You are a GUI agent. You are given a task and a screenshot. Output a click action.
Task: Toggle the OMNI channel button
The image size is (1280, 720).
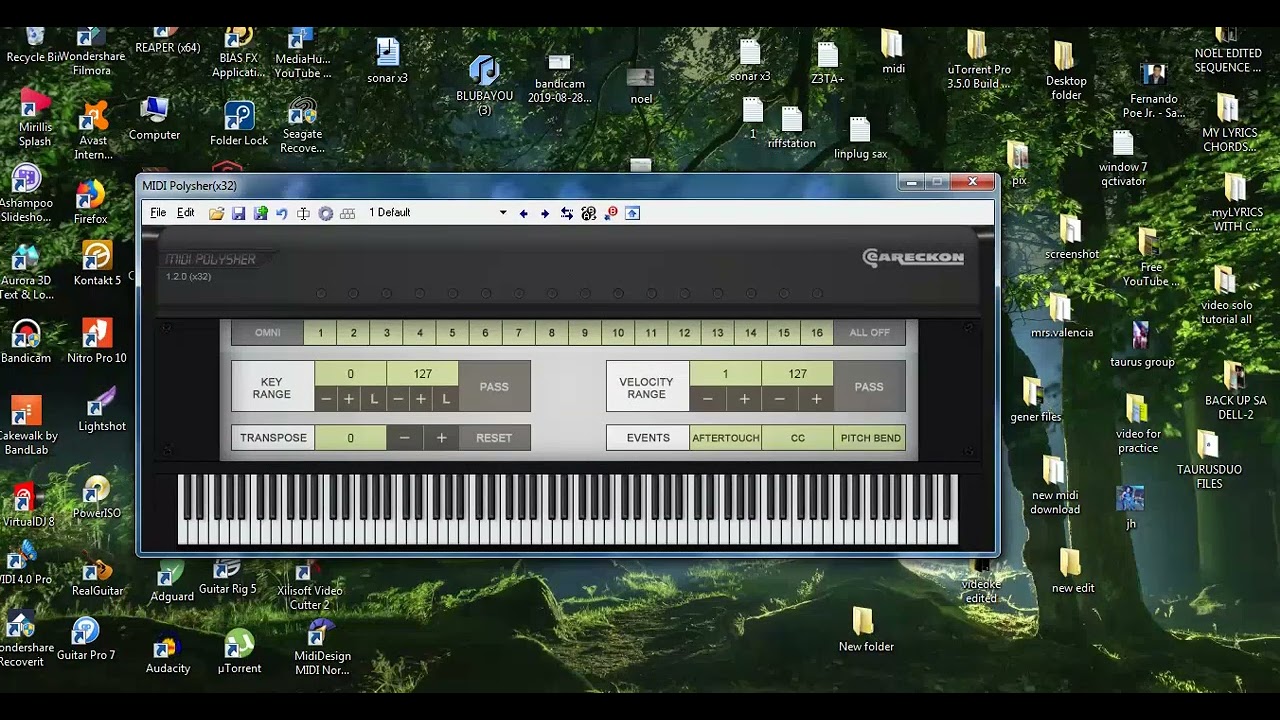(268, 333)
